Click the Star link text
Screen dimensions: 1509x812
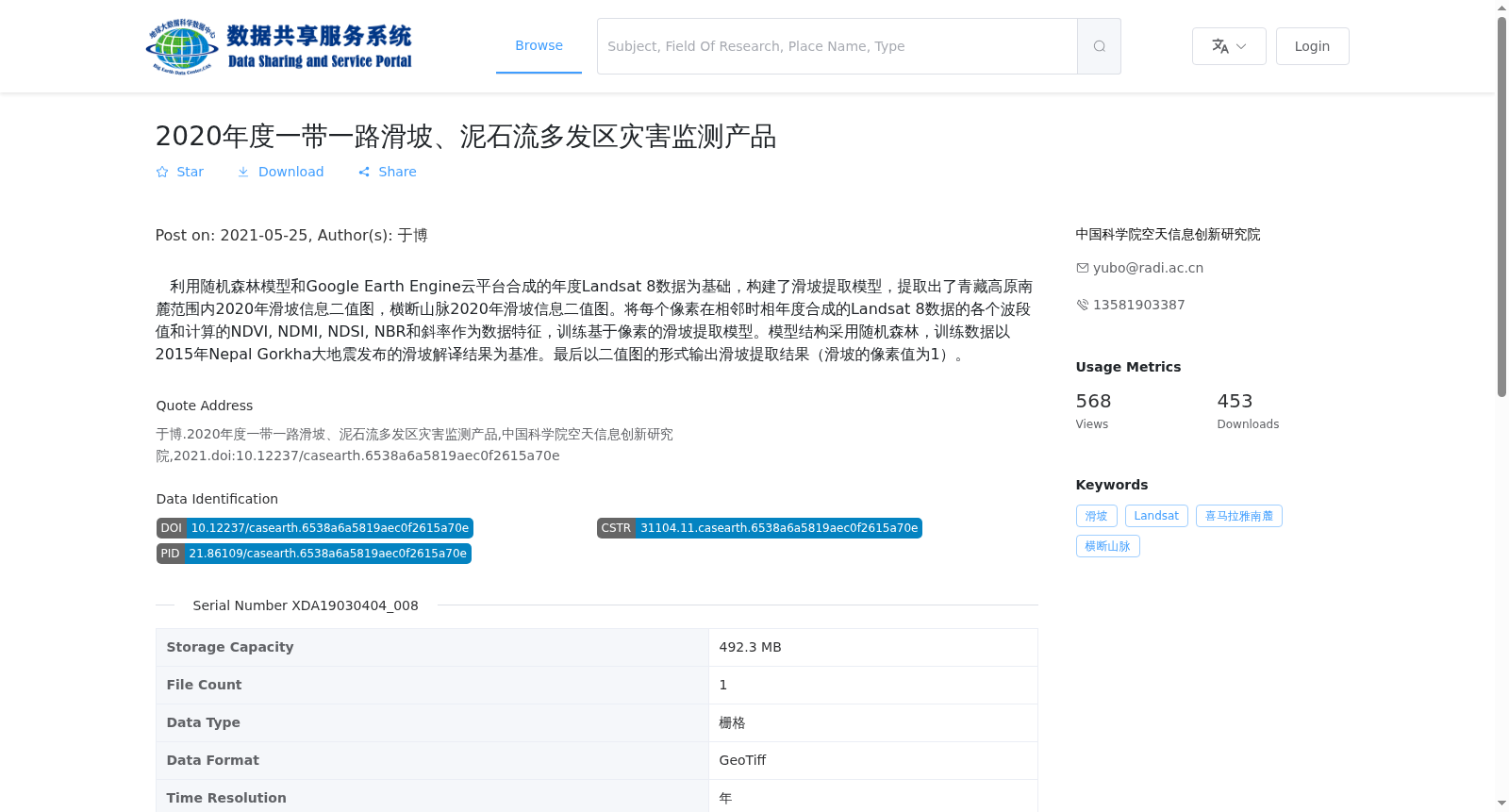tap(191, 172)
